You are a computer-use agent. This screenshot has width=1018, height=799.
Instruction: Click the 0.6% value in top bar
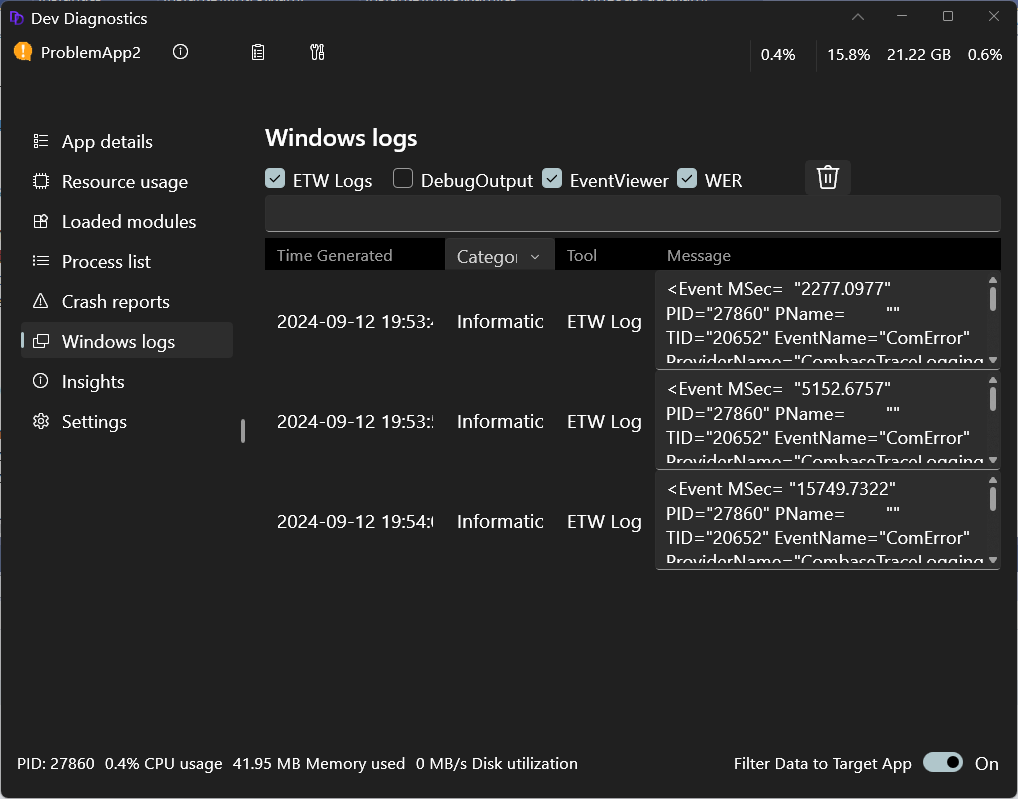[985, 55]
